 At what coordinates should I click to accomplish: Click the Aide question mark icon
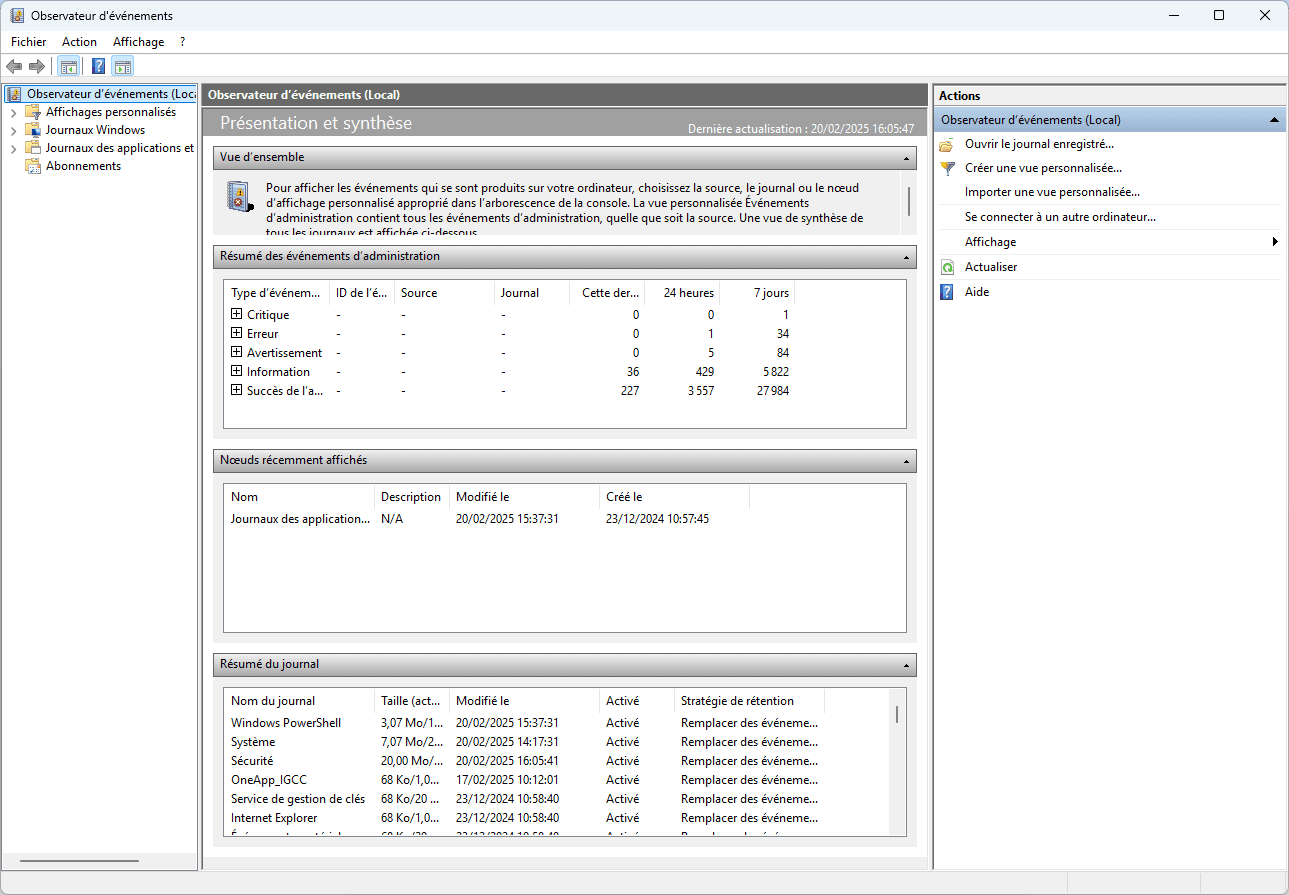point(947,292)
